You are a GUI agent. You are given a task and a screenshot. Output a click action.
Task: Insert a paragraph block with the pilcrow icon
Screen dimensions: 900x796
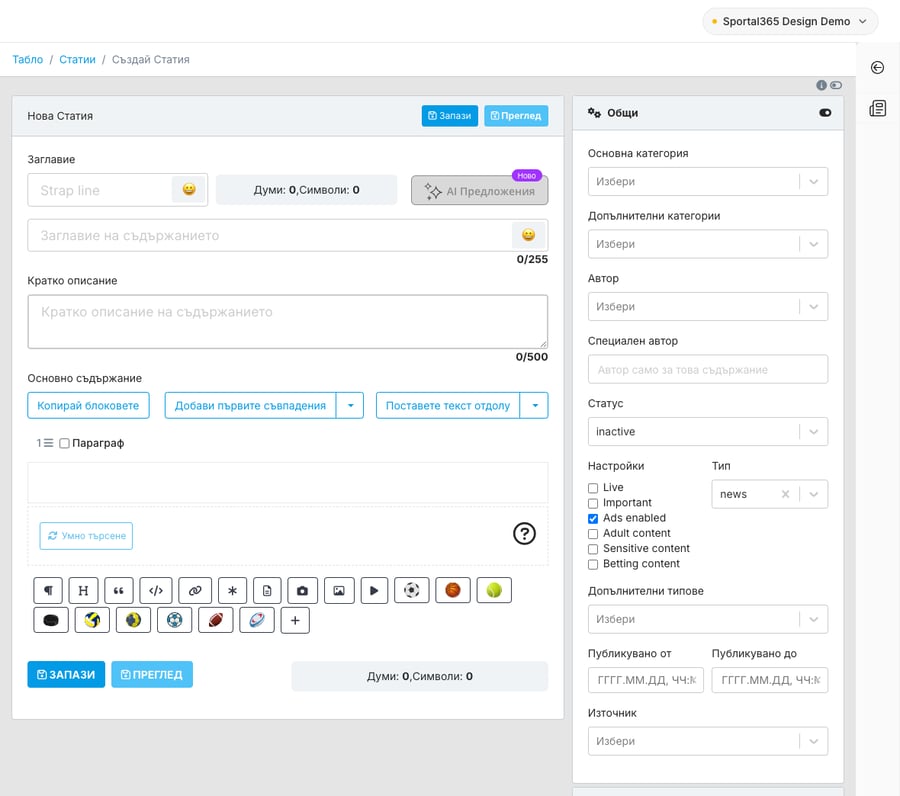point(48,590)
